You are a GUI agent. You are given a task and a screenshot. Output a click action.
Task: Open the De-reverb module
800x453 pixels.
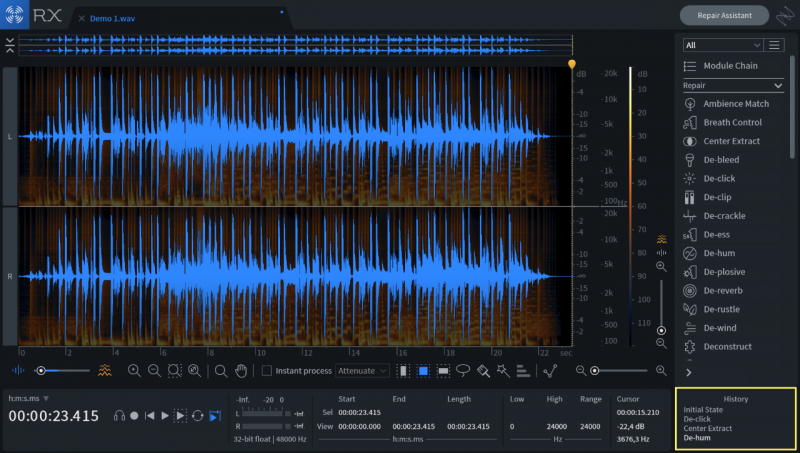point(713,291)
